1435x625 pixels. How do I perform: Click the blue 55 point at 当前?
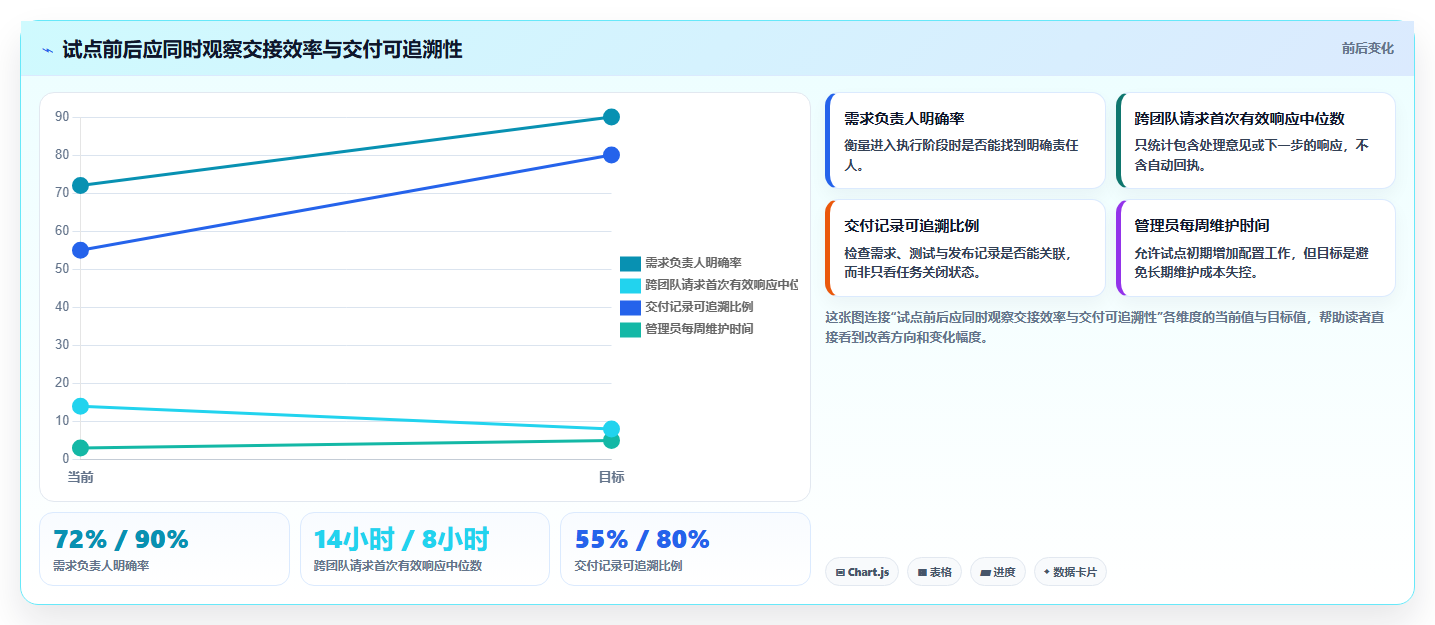(x=80, y=250)
